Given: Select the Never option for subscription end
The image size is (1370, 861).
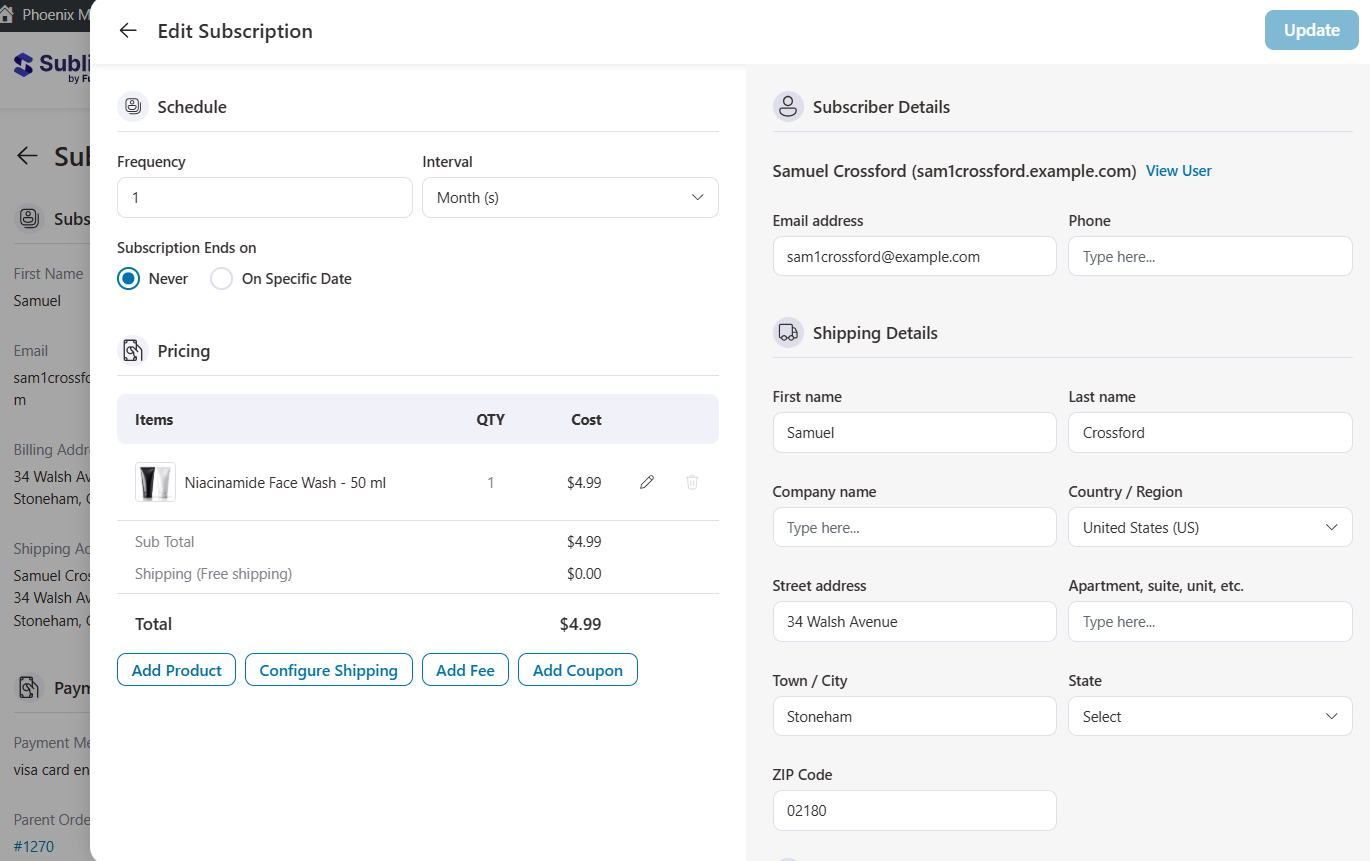Looking at the screenshot, I should pos(130,278).
